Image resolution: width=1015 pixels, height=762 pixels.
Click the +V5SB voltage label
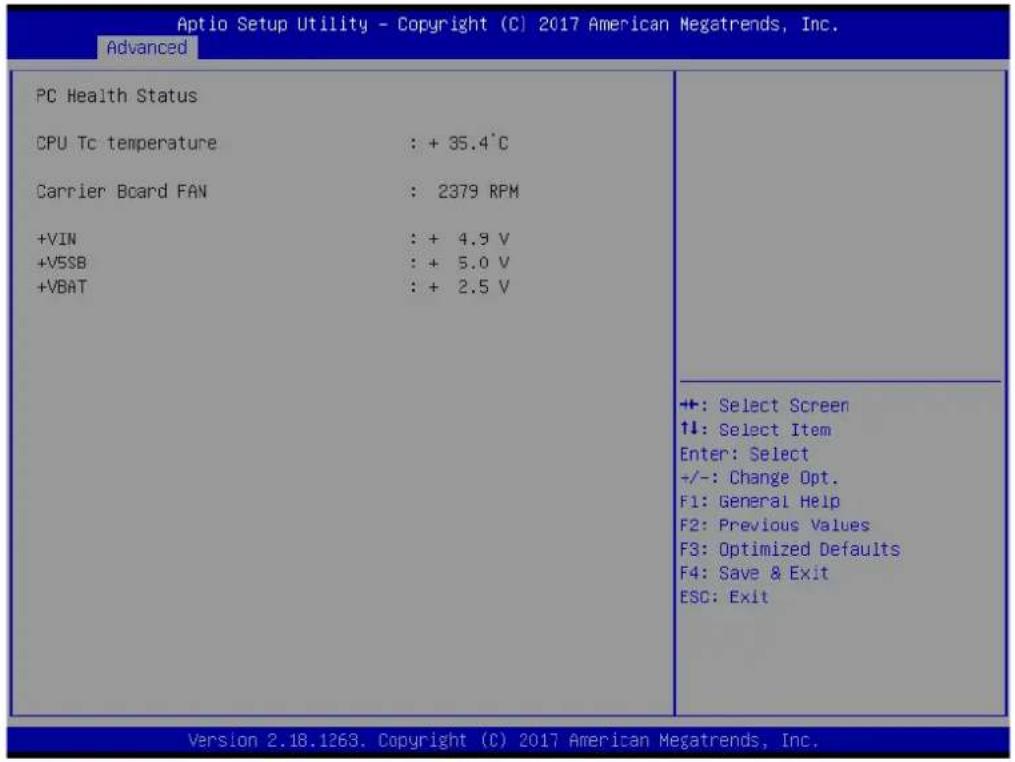pos(61,263)
